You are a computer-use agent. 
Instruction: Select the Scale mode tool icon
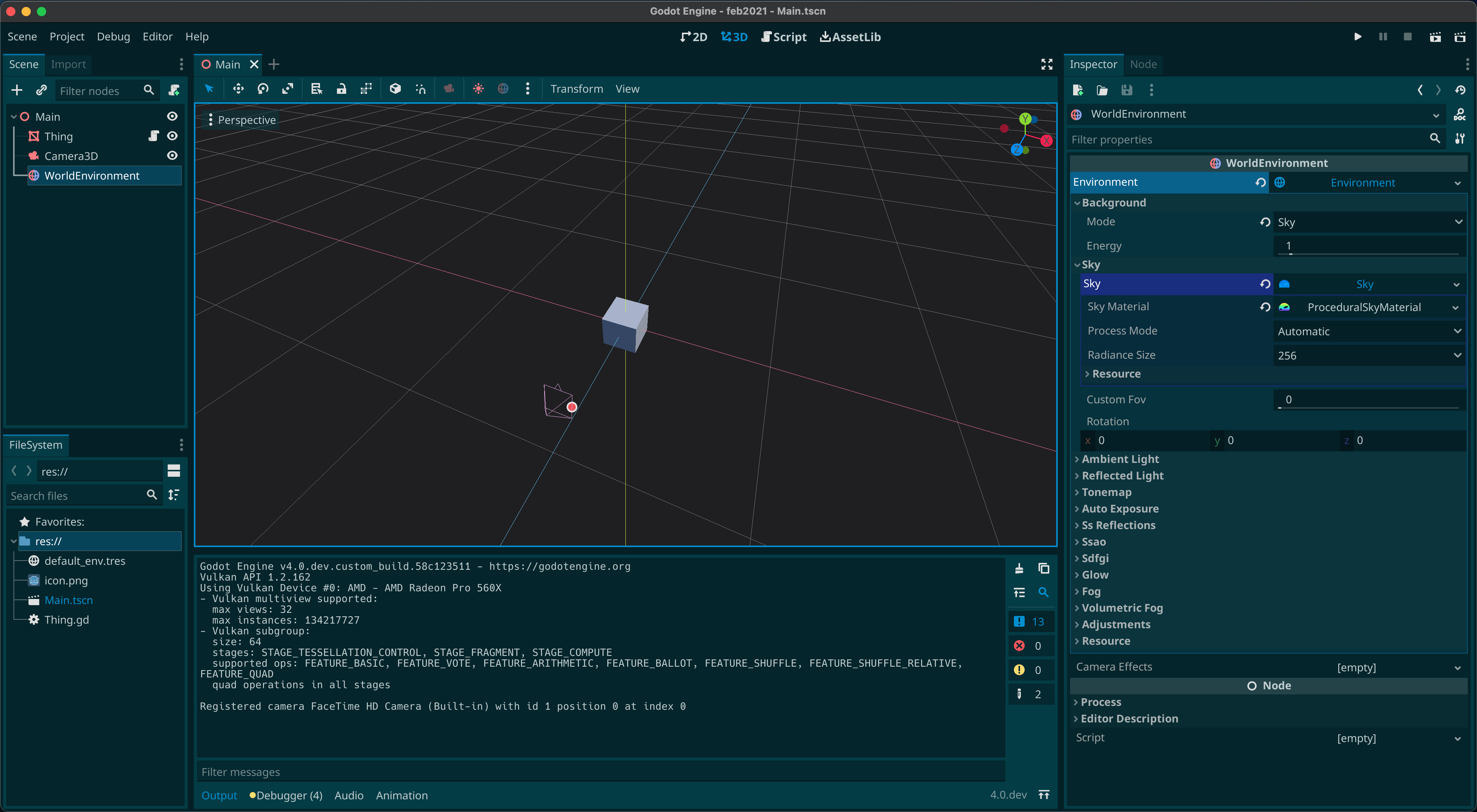pyautogui.click(x=287, y=89)
